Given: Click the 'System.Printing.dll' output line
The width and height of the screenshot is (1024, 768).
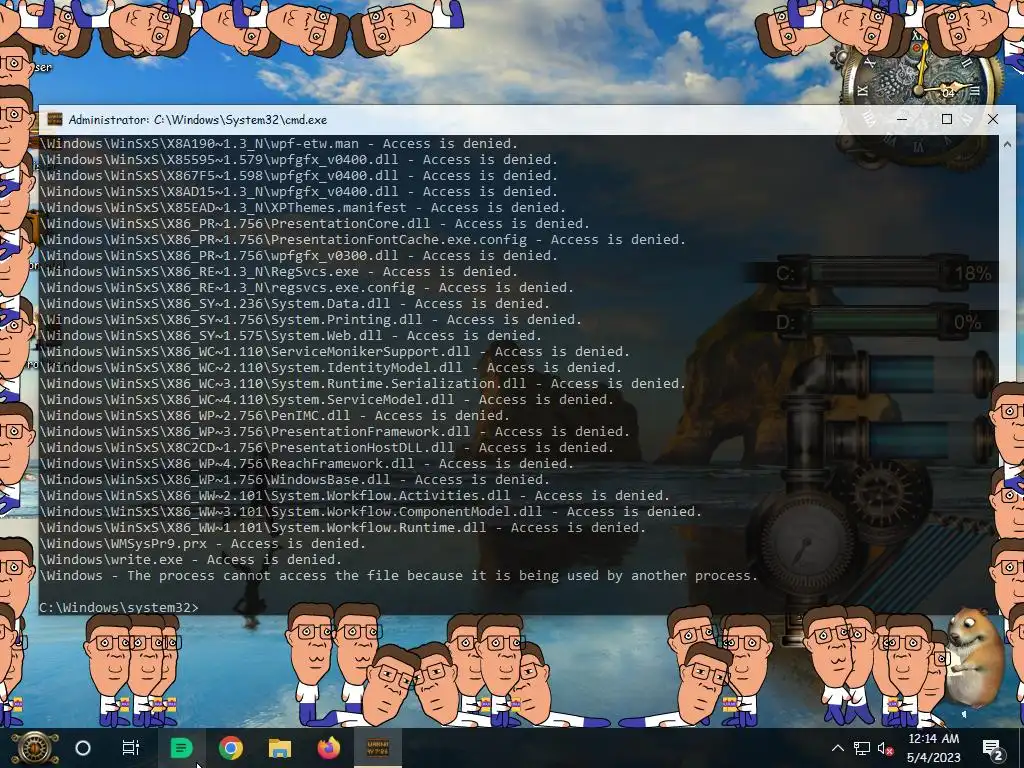Looking at the screenshot, I should (x=311, y=319).
